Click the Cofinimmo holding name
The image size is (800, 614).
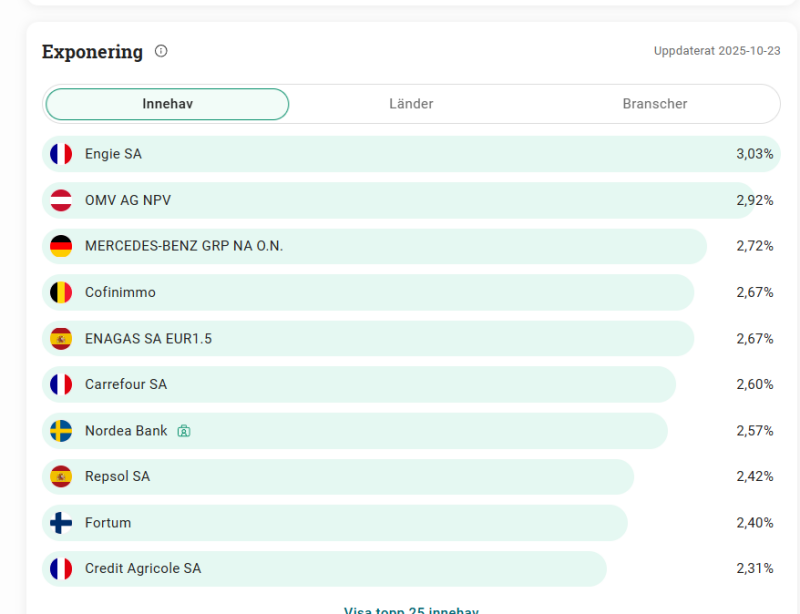pyautogui.click(x=120, y=292)
